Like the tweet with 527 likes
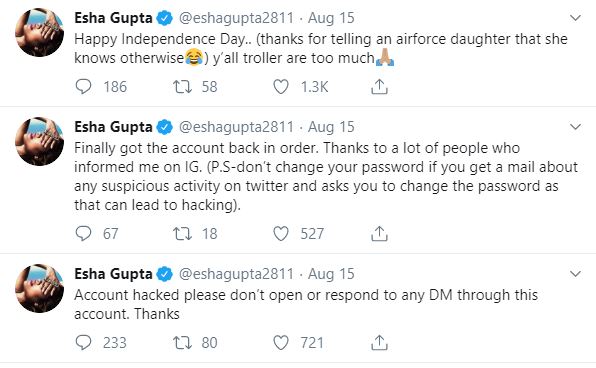 coord(281,233)
